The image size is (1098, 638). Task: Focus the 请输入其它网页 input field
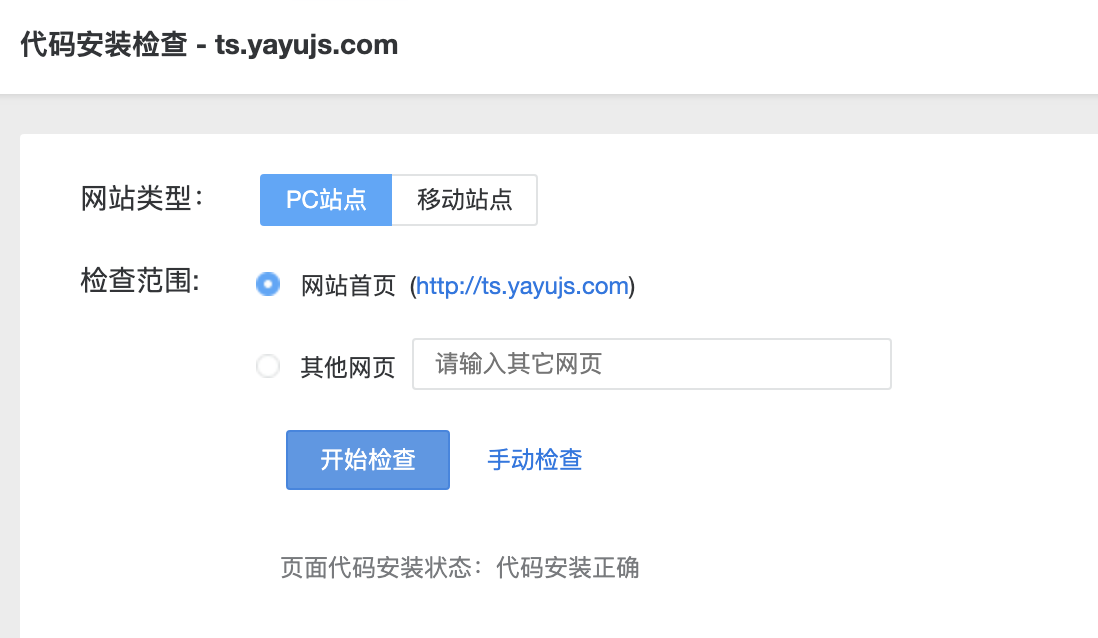652,364
